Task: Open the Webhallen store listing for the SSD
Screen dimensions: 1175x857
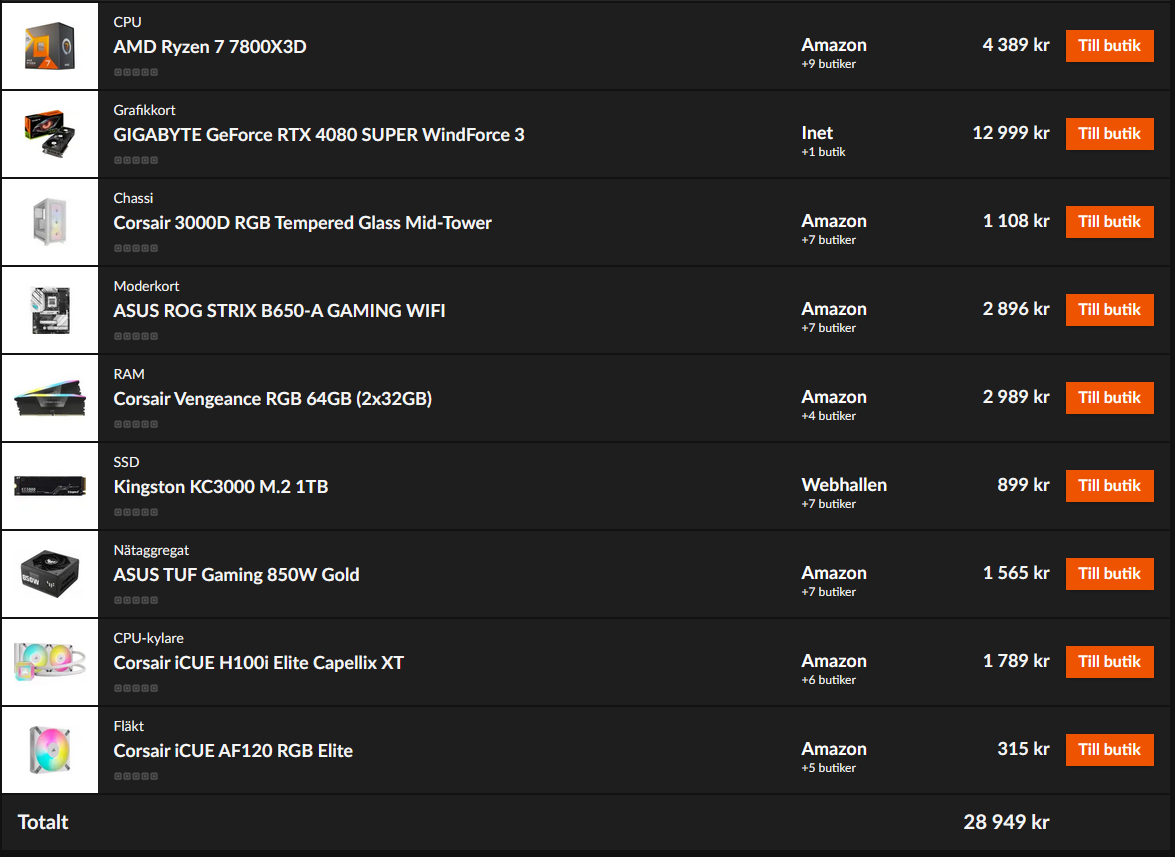Action: [844, 485]
